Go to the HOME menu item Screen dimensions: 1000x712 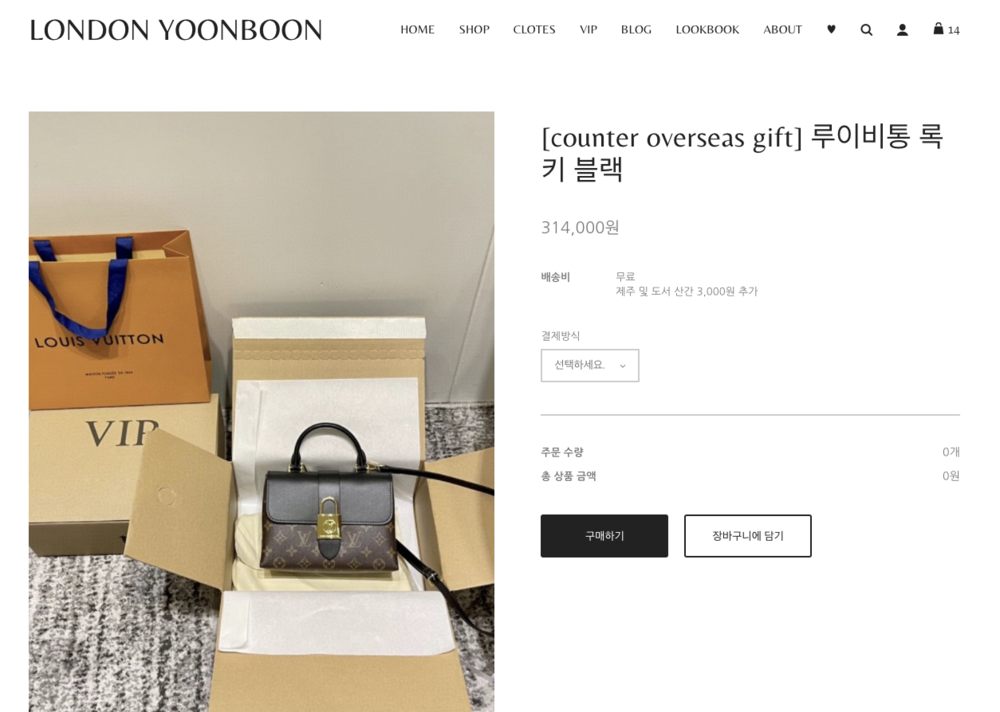417,29
